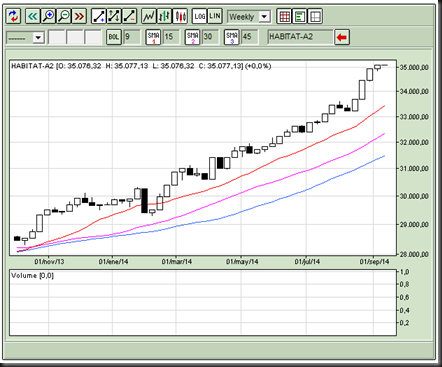This screenshot has width=442, height=367.
Task: Toggle the logarithmic scale LOG button
Action: [200, 16]
